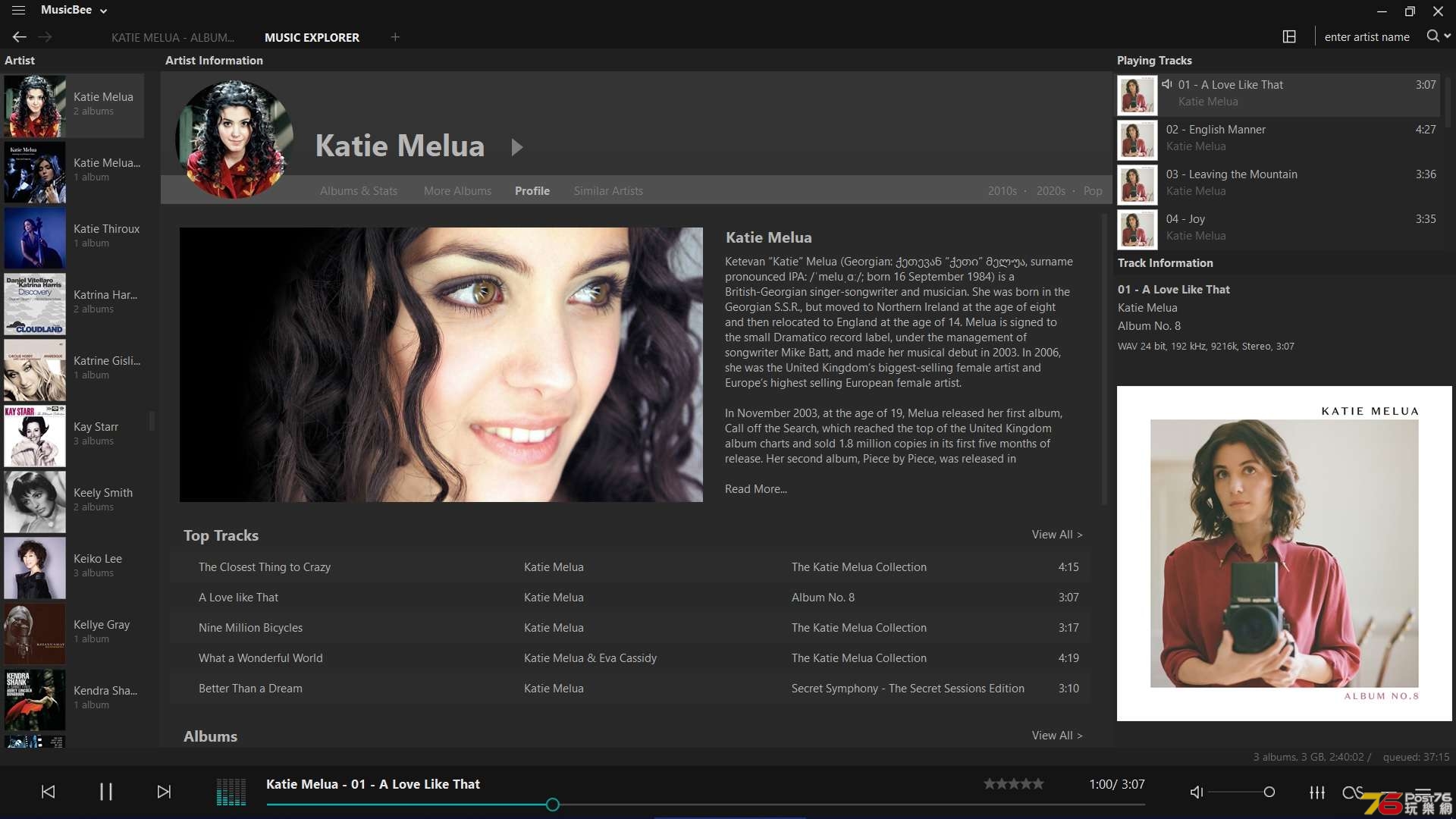This screenshot has width=1456, height=819.
Task: Click Read More in artist biography
Action: pos(756,489)
